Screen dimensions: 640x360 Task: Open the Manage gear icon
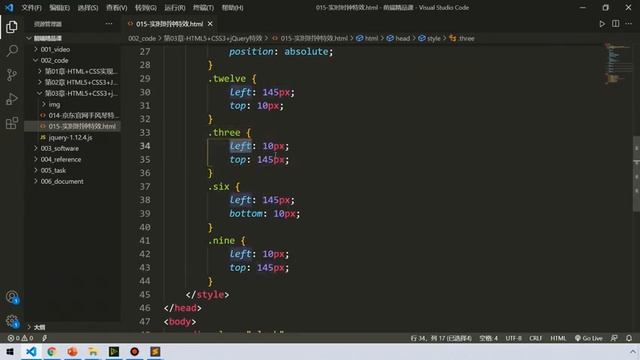(x=12, y=321)
